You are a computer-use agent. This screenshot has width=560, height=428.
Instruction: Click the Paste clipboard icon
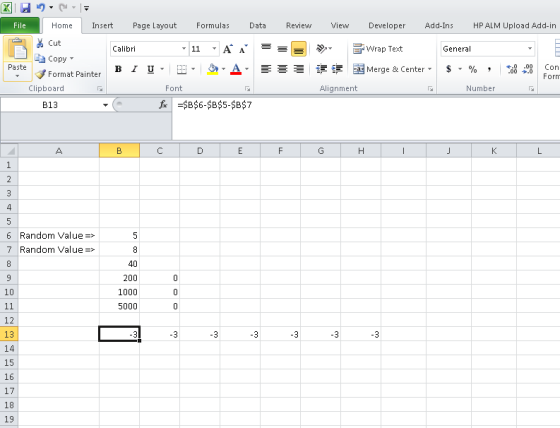point(18,49)
